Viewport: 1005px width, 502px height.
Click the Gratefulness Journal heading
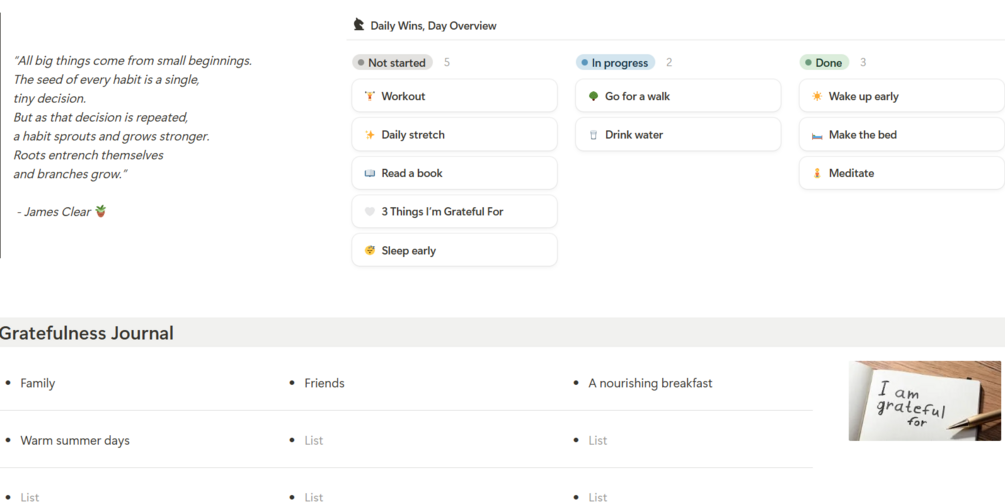tap(87, 334)
